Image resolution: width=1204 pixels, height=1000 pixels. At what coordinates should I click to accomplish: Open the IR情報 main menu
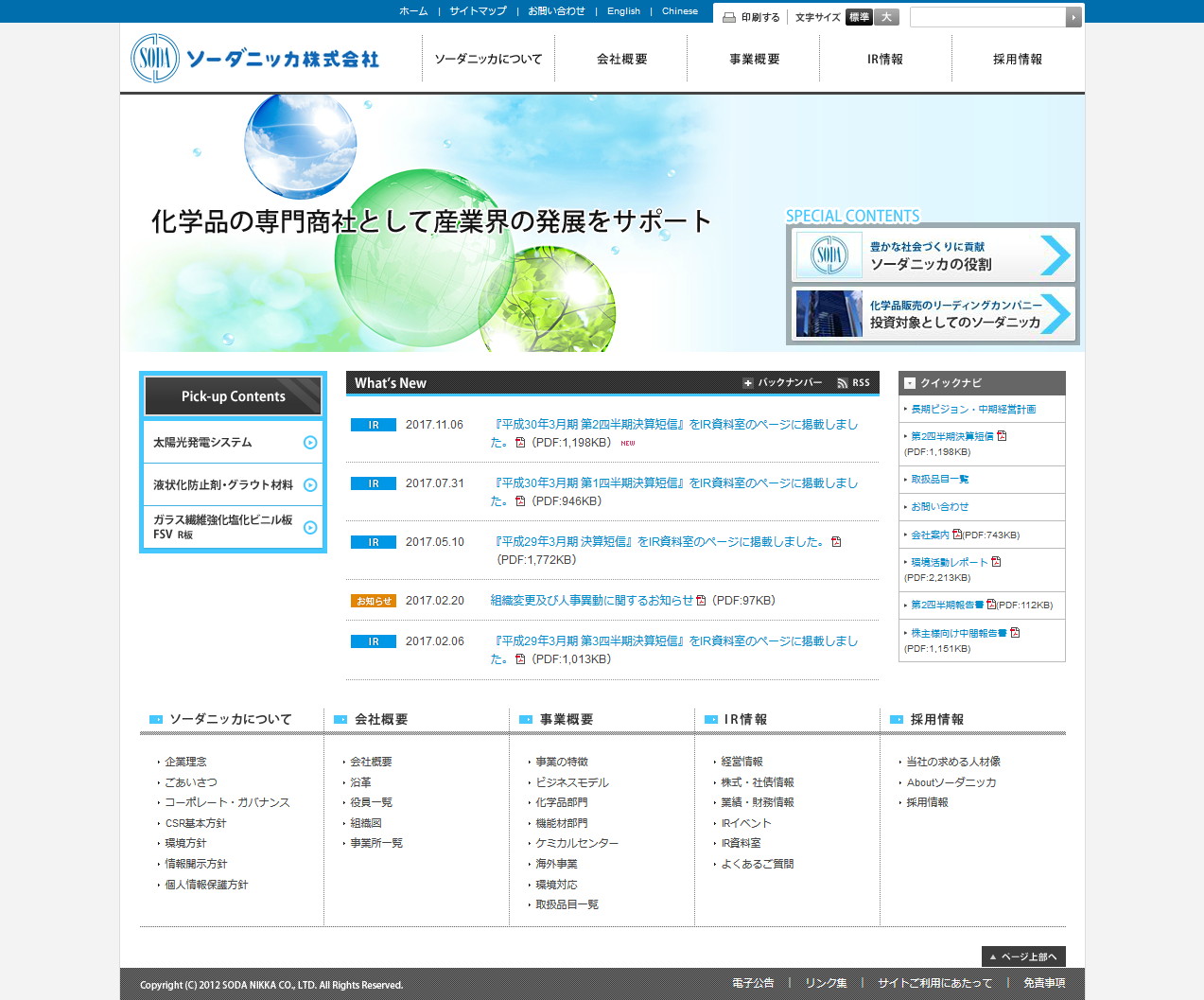885,59
